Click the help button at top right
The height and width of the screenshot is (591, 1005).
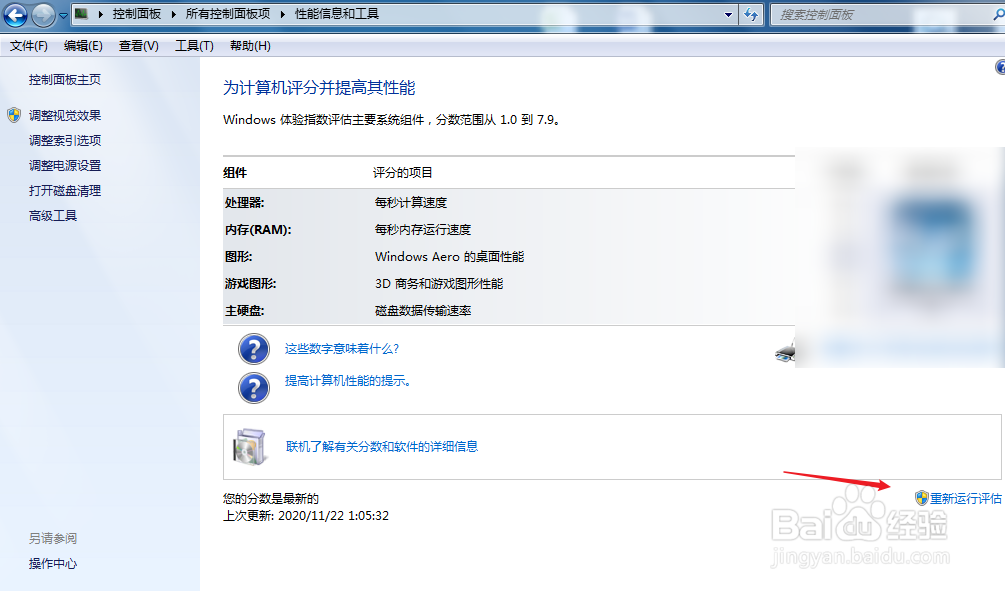coord(1000,67)
